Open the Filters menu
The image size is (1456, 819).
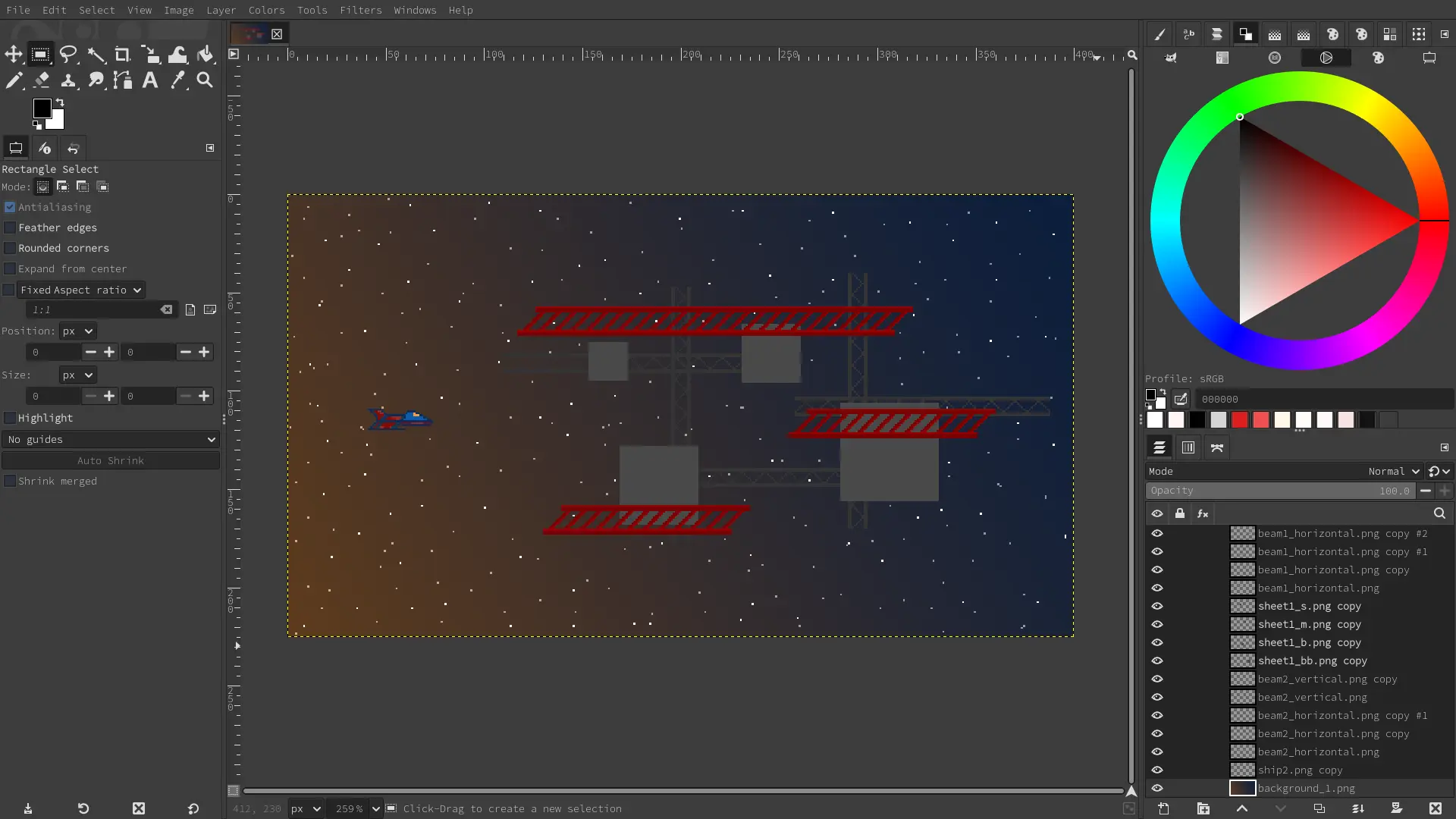click(361, 10)
